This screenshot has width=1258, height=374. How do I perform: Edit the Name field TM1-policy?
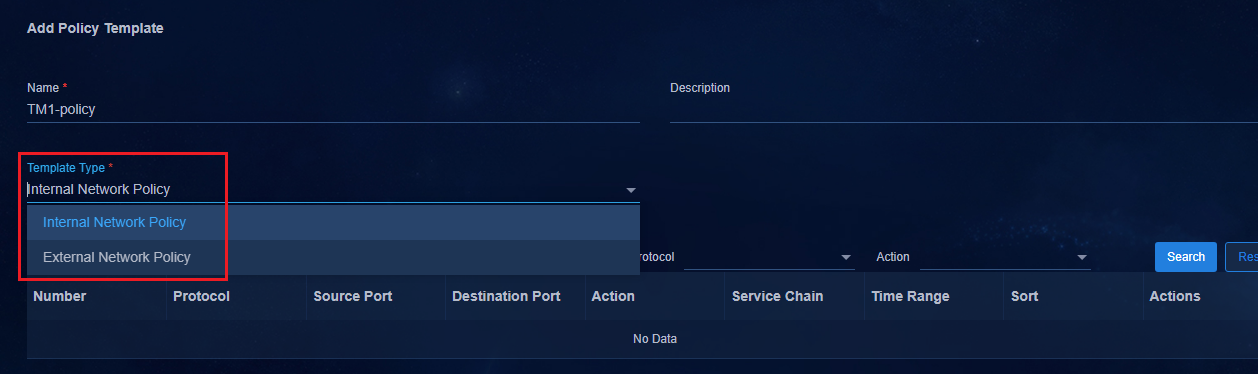coord(333,109)
